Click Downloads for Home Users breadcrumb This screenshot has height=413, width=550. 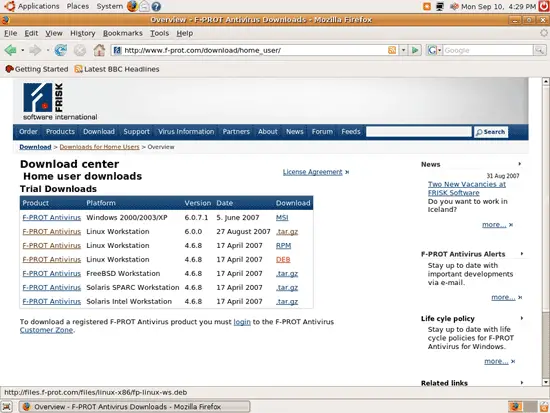pos(99,147)
